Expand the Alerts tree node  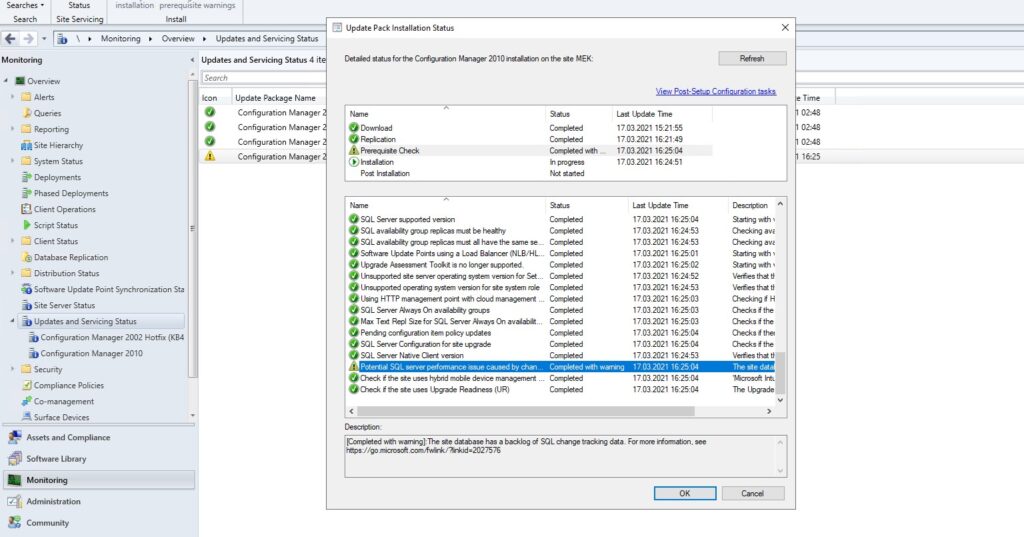(13, 97)
